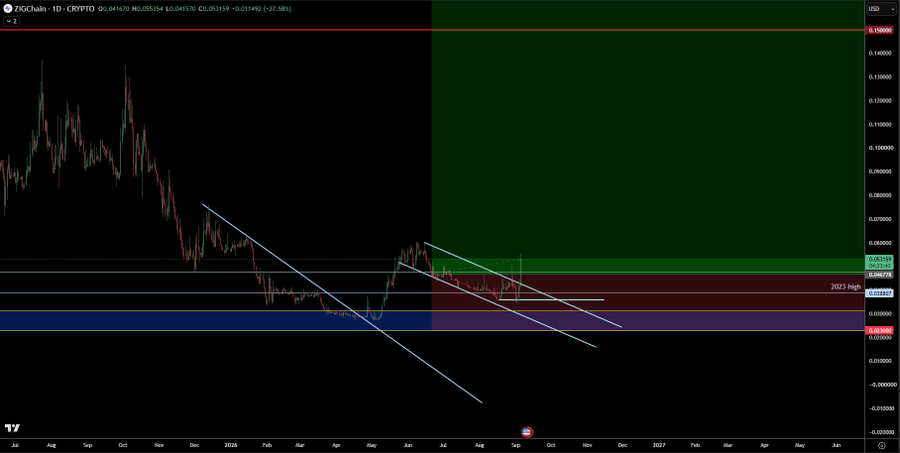Select the white 0.038807 price label
Image resolution: width=900 pixels, height=453 pixels.
879,293
